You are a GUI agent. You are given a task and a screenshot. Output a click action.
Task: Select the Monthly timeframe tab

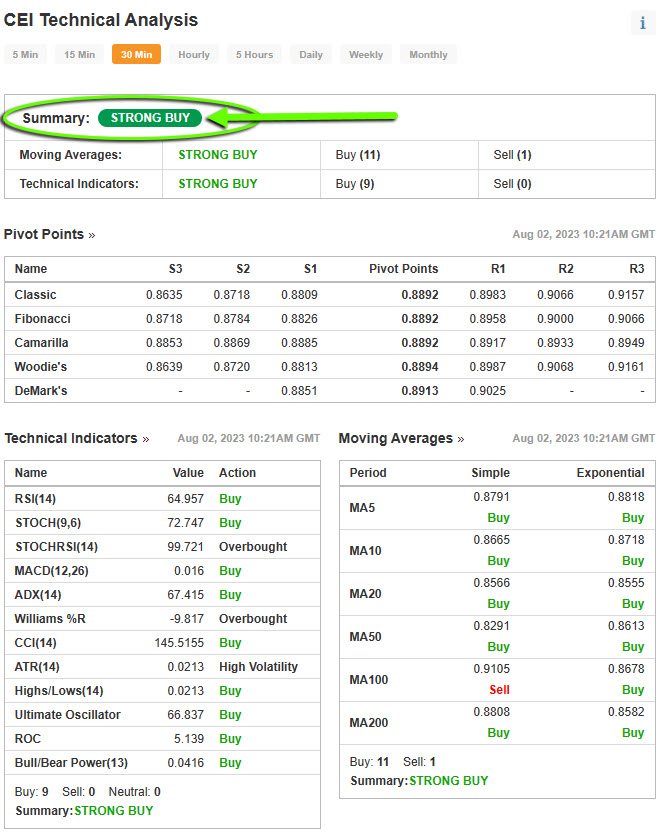click(x=428, y=55)
